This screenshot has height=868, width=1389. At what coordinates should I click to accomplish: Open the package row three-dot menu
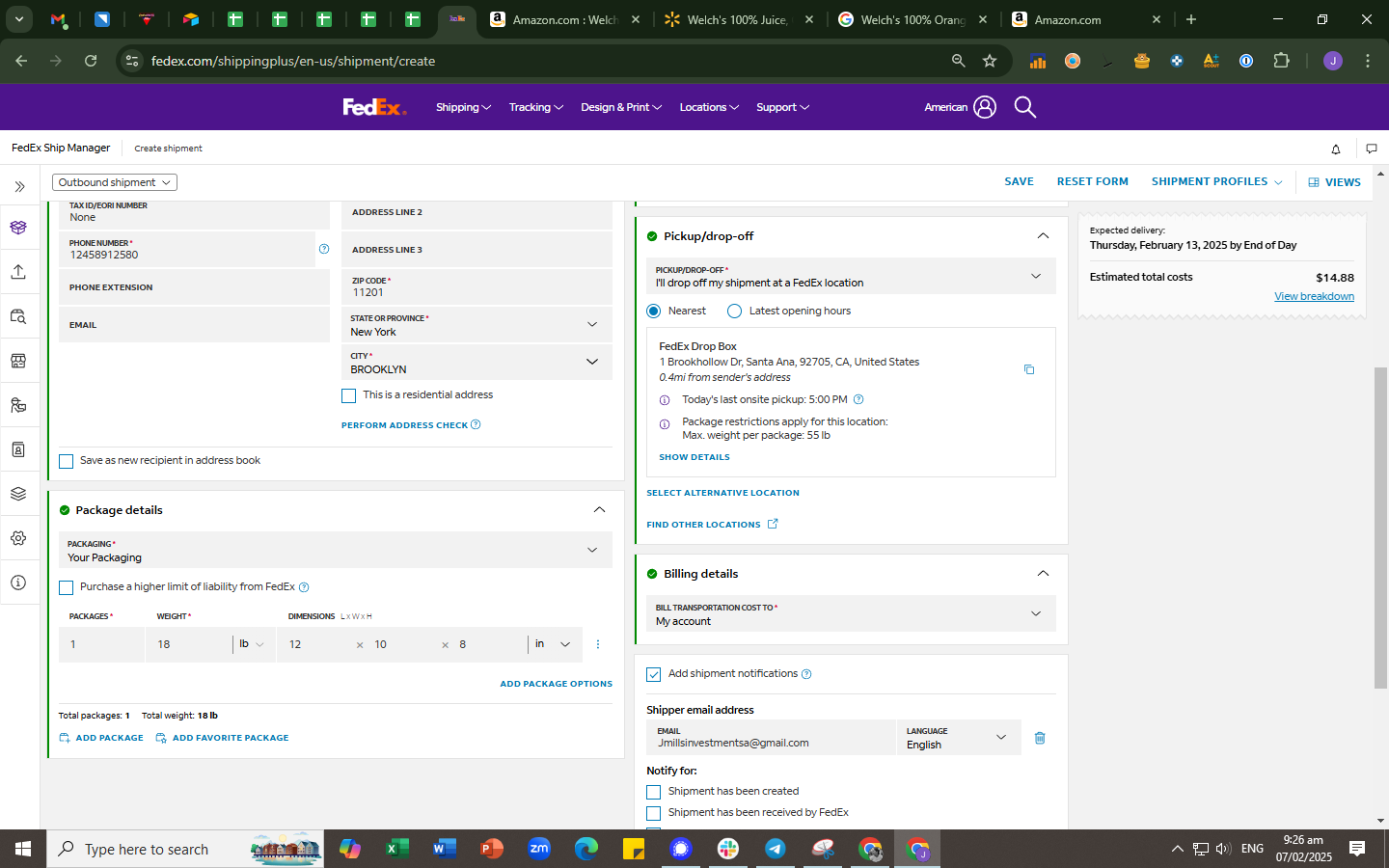pyautogui.click(x=598, y=644)
